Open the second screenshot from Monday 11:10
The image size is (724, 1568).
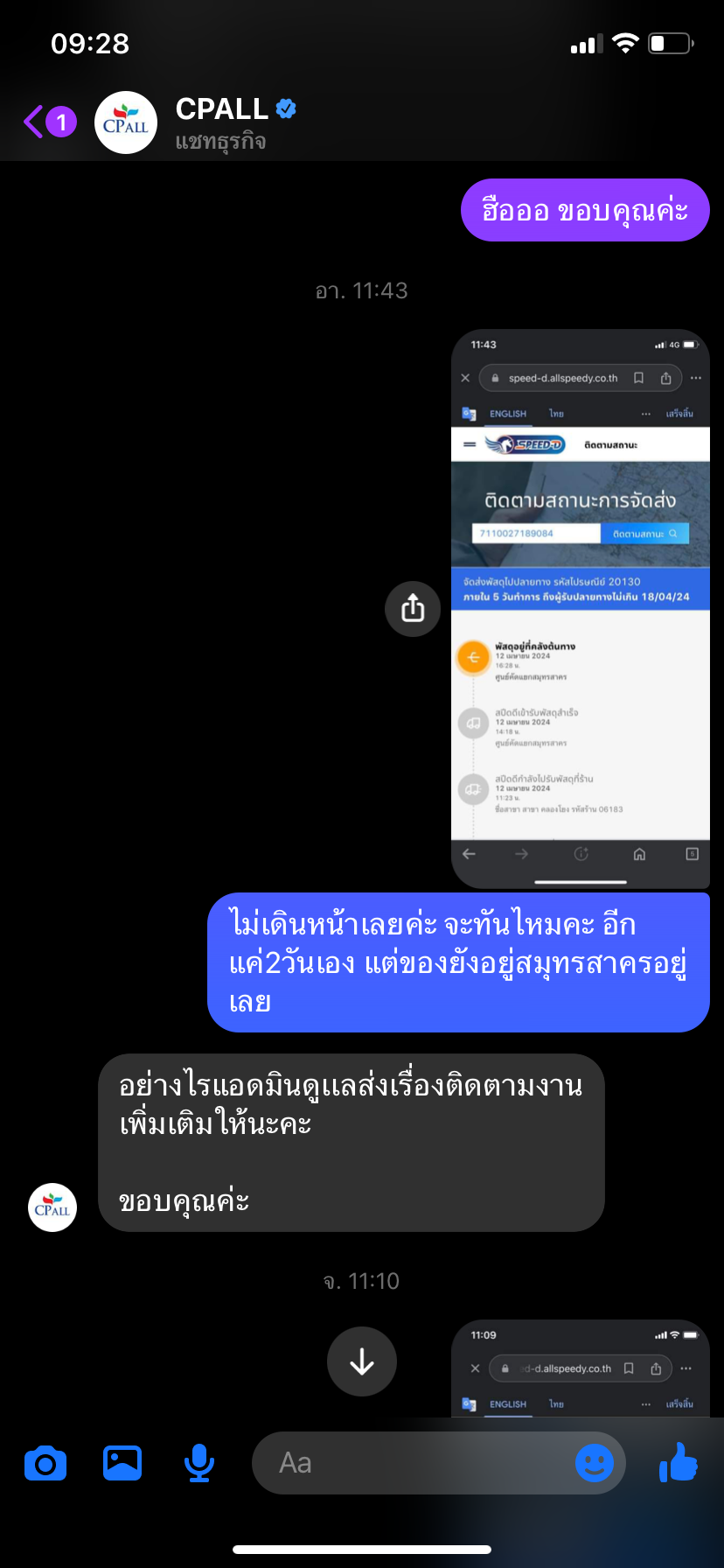(x=581, y=1368)
